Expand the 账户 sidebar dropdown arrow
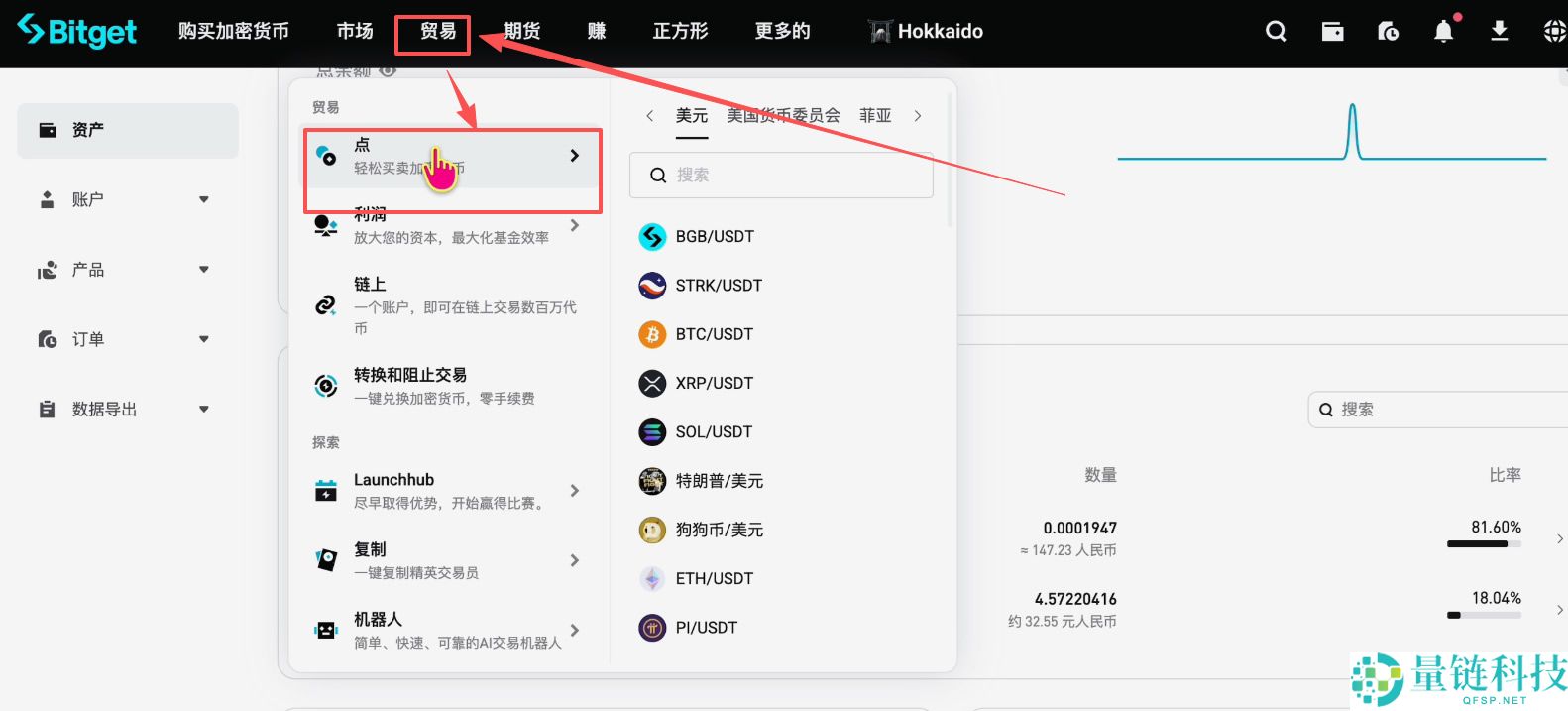 pyautogui.click(x=204, y=199)
